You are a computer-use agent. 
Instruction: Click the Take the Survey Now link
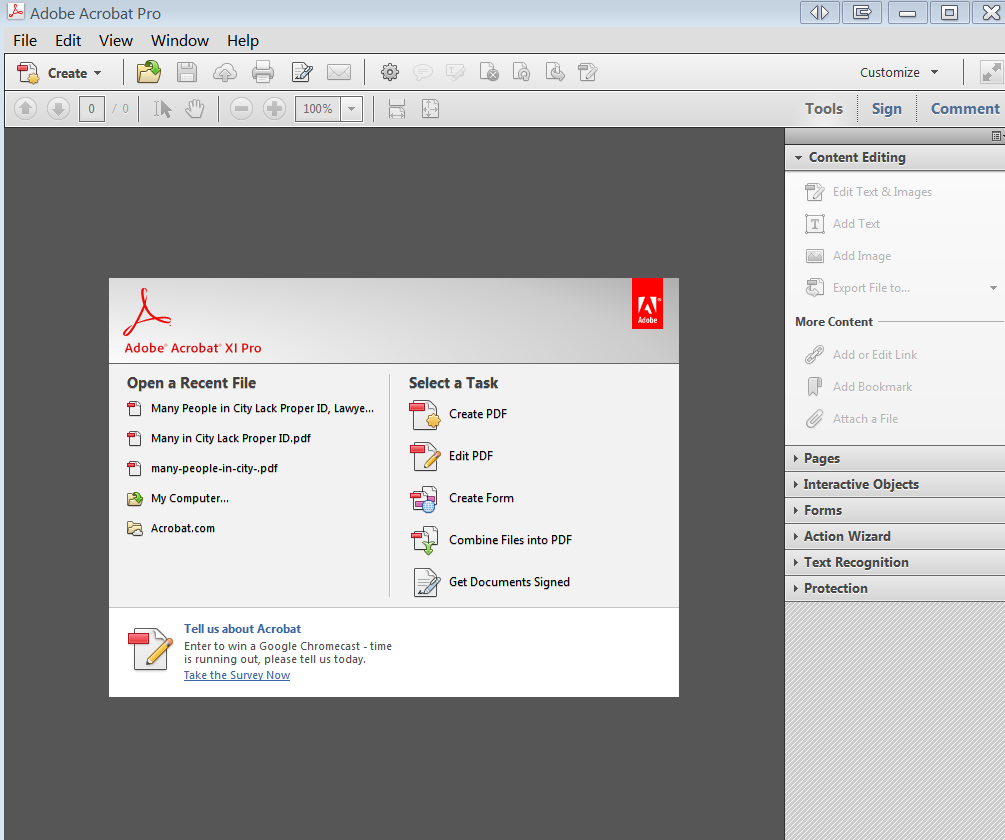[236, 674]
